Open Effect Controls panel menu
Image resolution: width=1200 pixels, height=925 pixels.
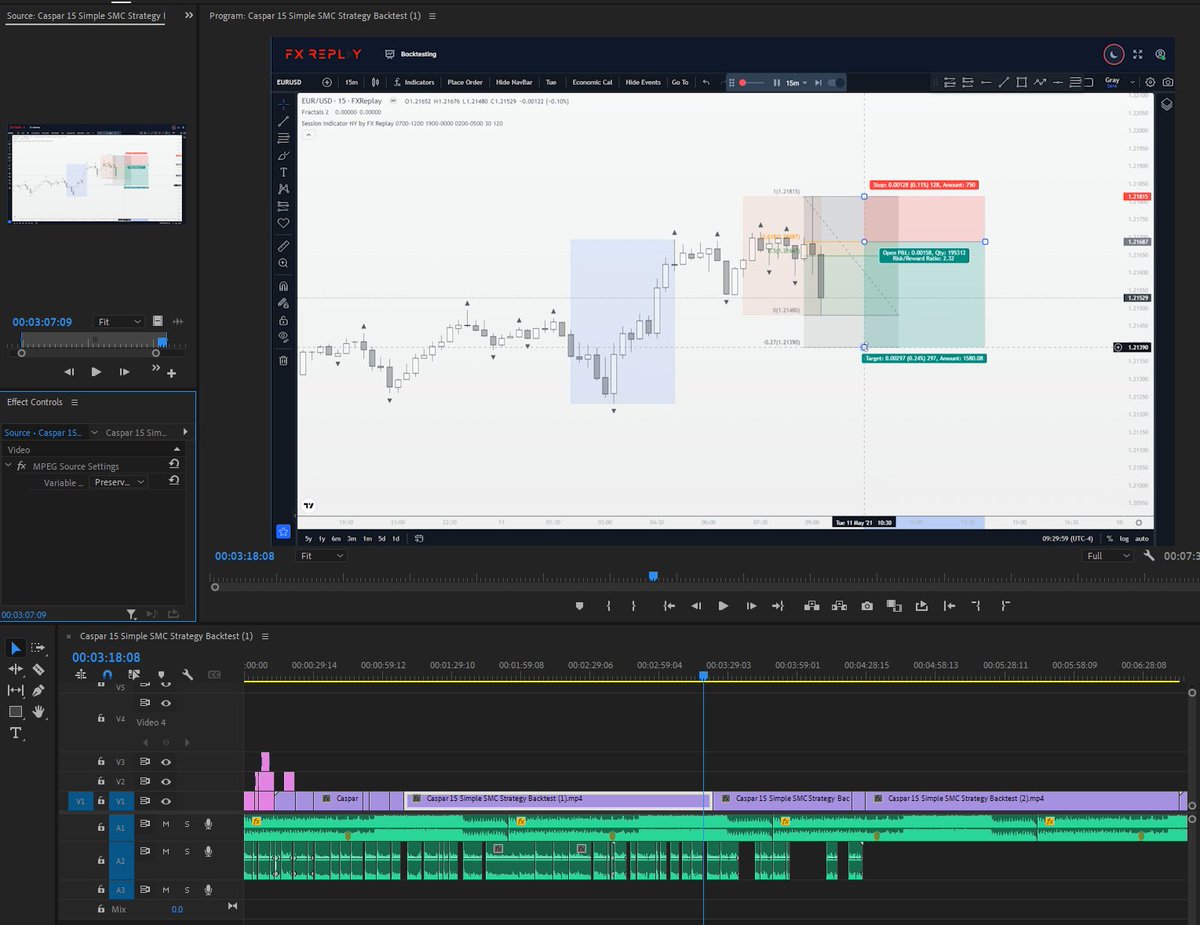74,402
